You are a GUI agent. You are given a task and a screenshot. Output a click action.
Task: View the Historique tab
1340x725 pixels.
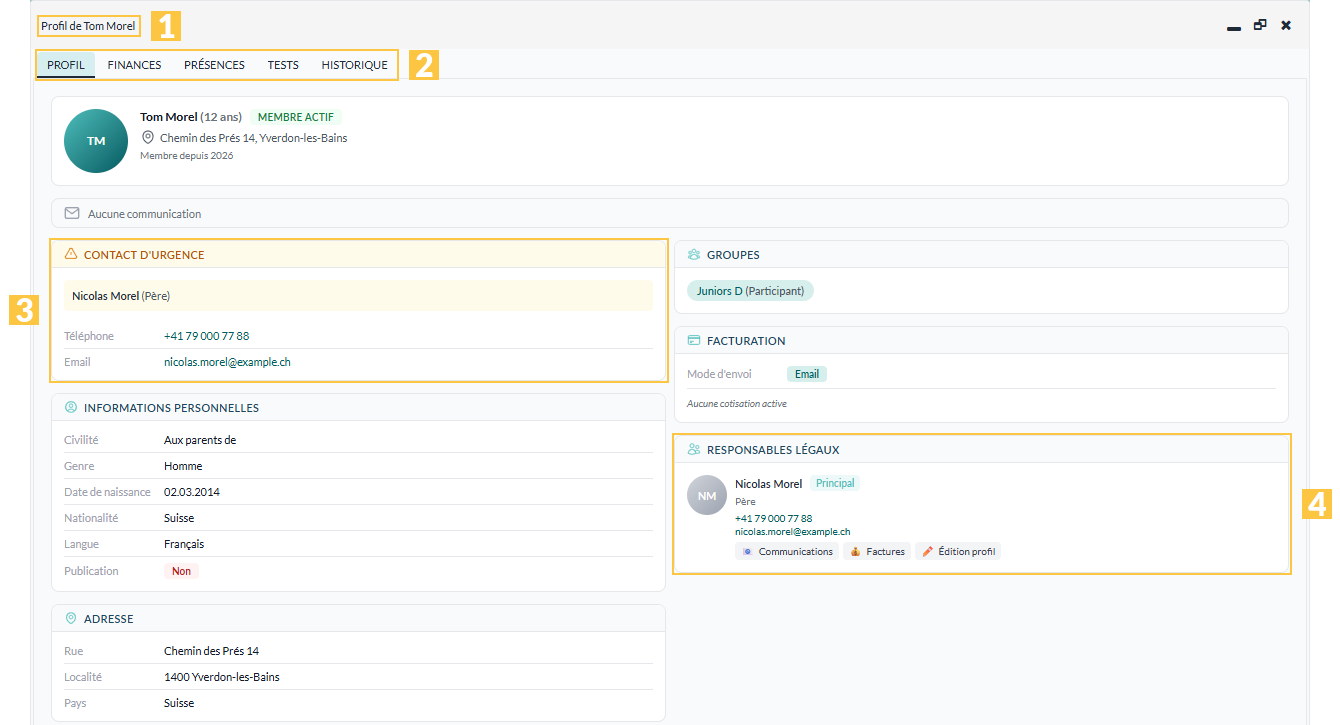point(354,65)
